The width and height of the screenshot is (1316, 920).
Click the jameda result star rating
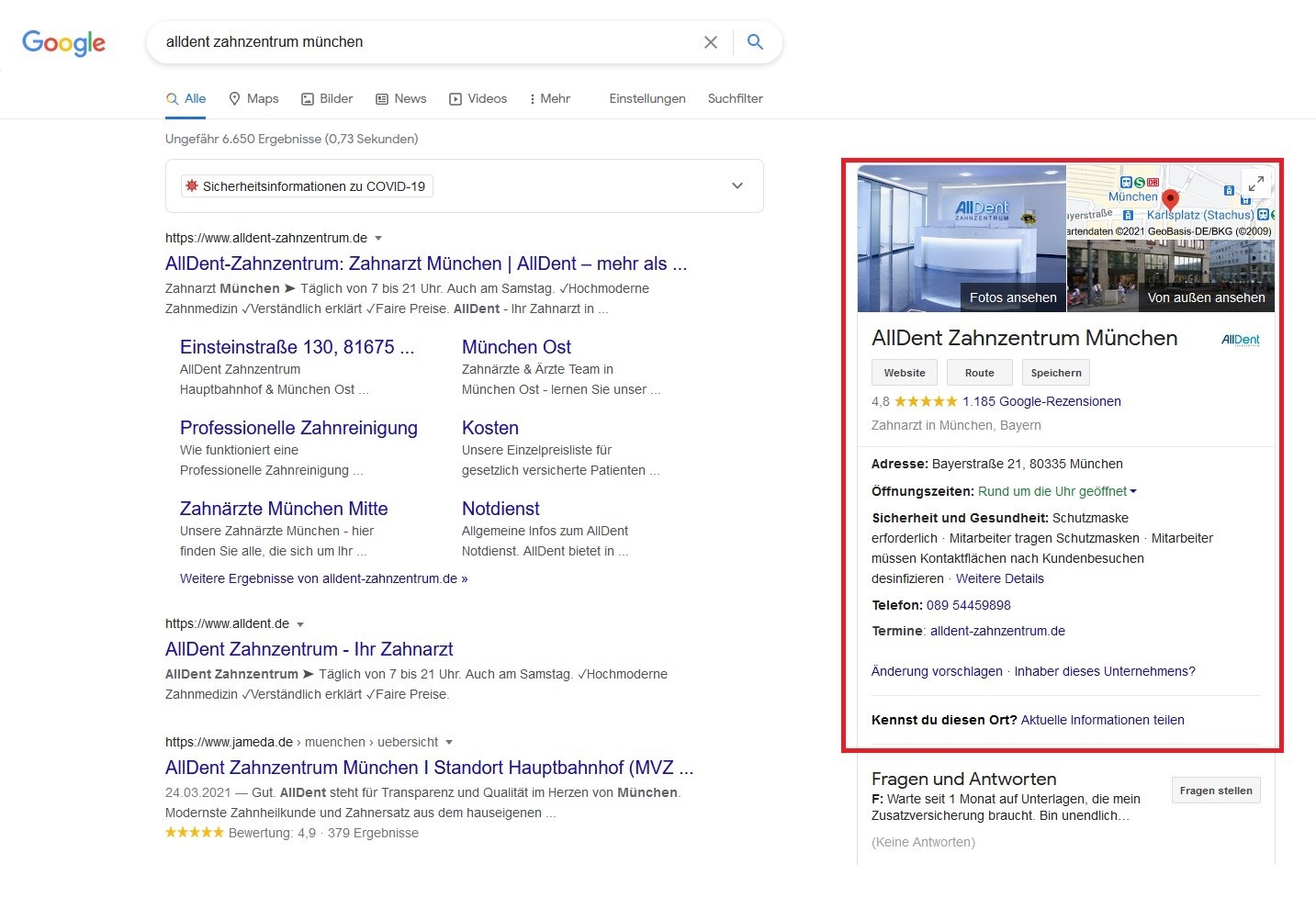194,833
